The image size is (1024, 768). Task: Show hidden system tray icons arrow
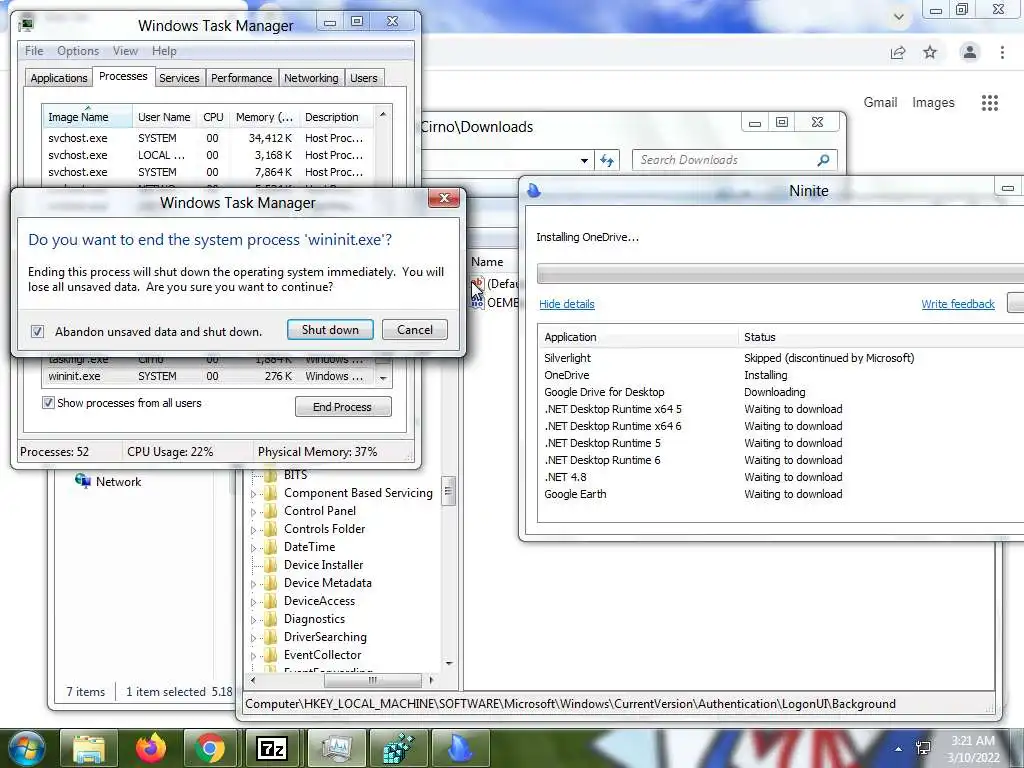tap(899, 749)
